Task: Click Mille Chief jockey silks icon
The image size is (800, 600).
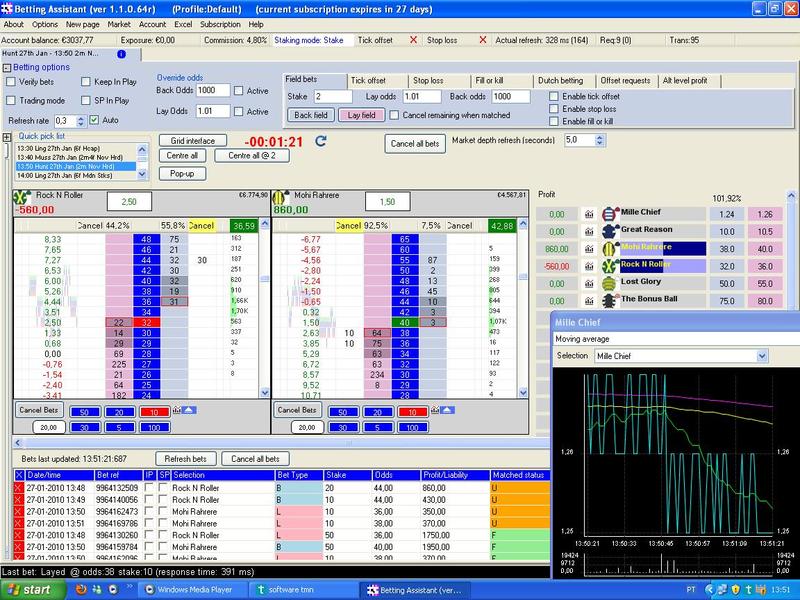Action: pos(610,214)
